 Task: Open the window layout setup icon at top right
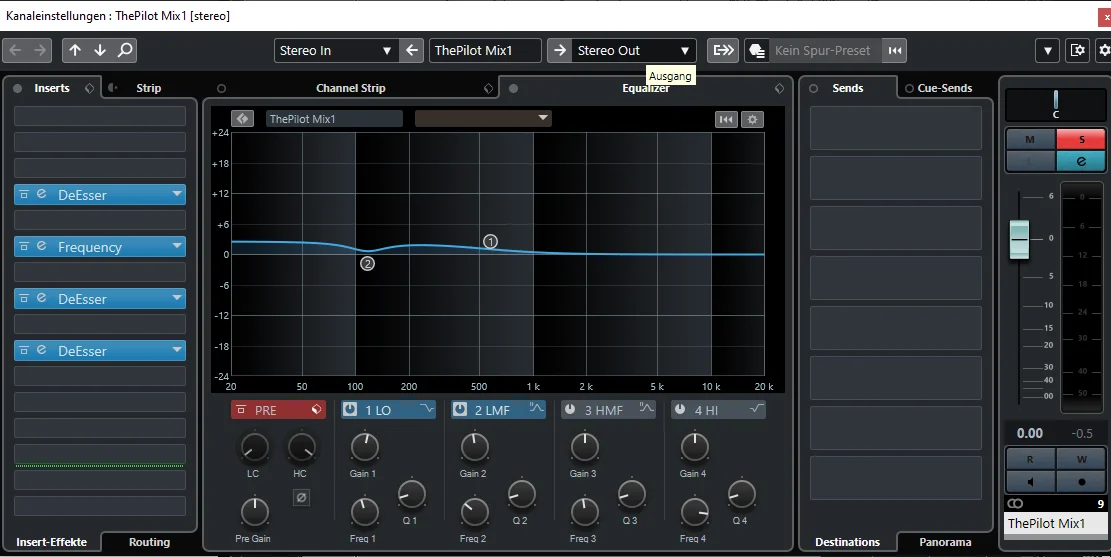point(1078,50)
